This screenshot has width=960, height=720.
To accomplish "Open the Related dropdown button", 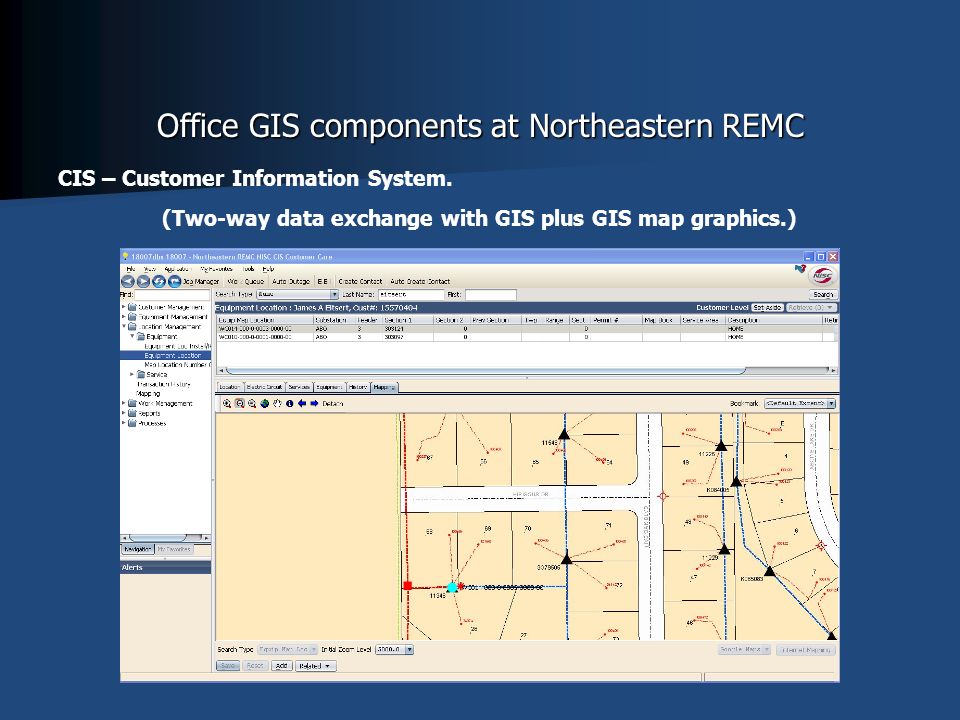I will (x=315, y=666).
